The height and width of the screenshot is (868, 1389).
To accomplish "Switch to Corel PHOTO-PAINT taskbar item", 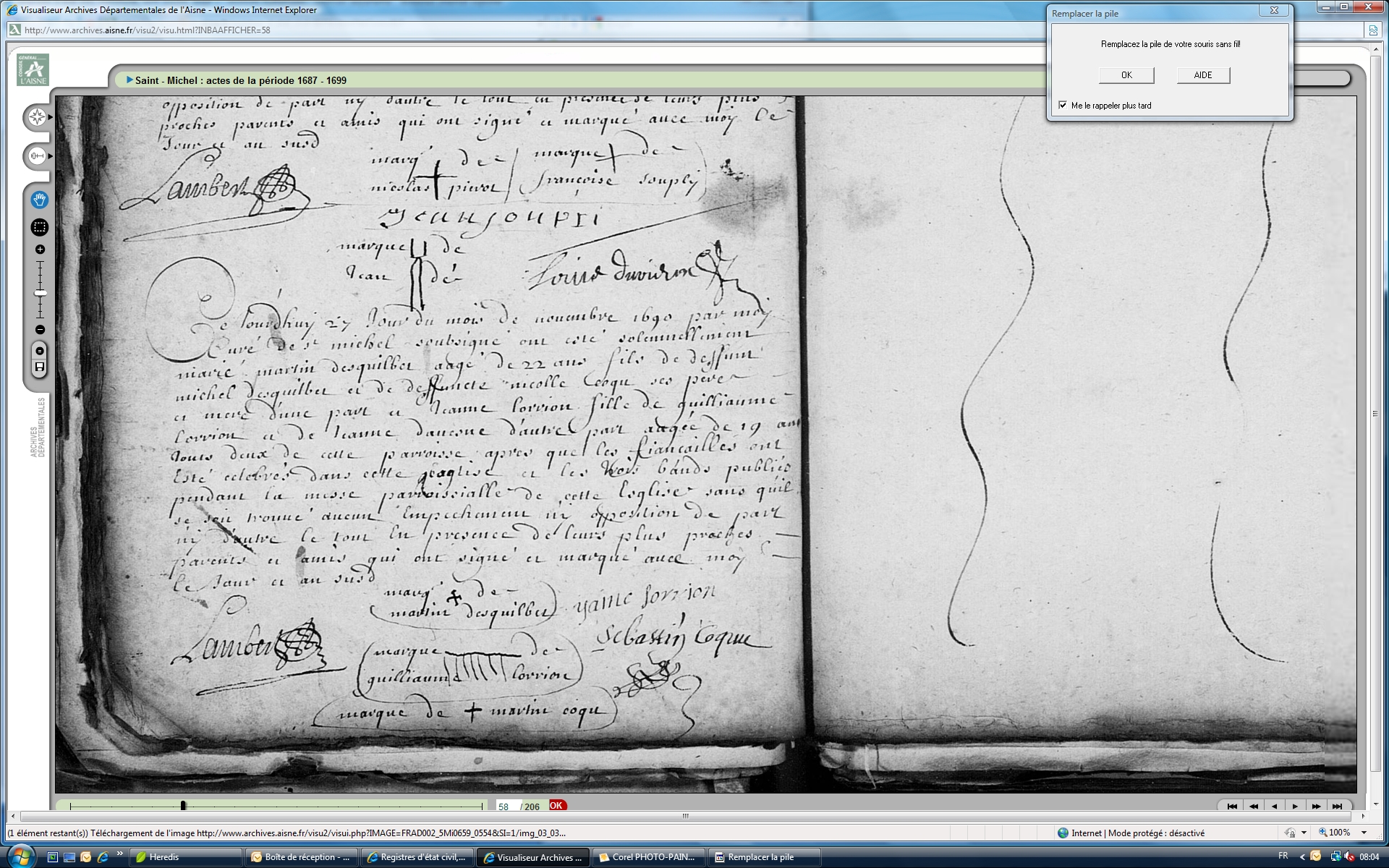I will tap(647, 857).
